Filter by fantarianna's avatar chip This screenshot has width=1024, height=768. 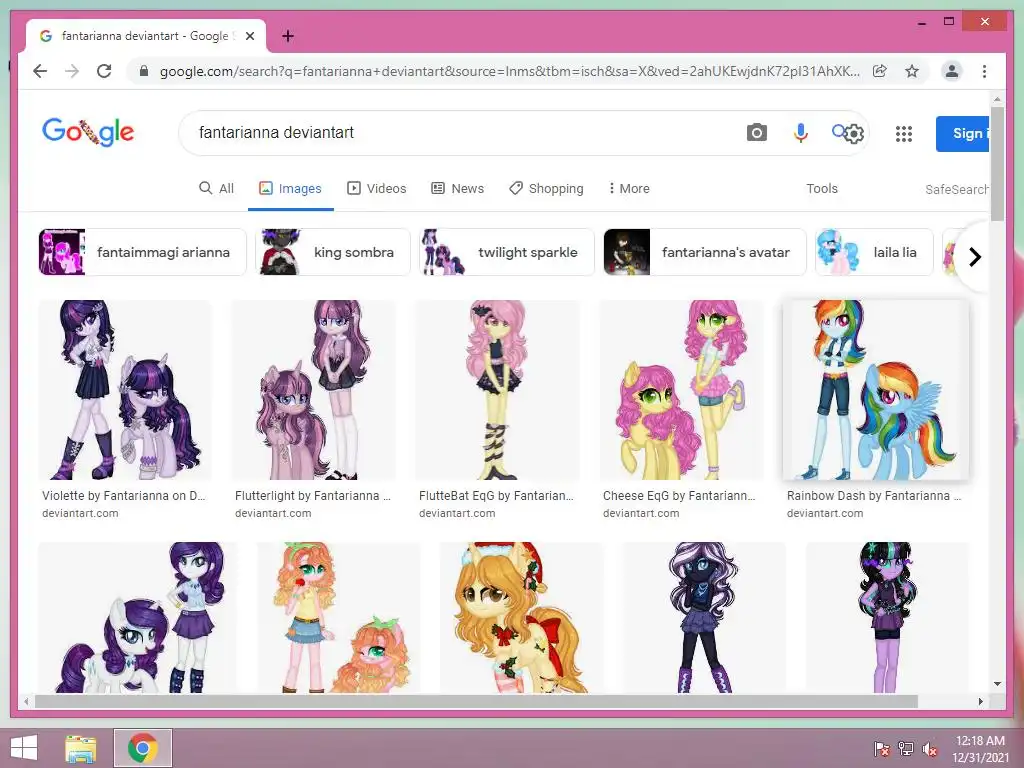coord(705,252)
